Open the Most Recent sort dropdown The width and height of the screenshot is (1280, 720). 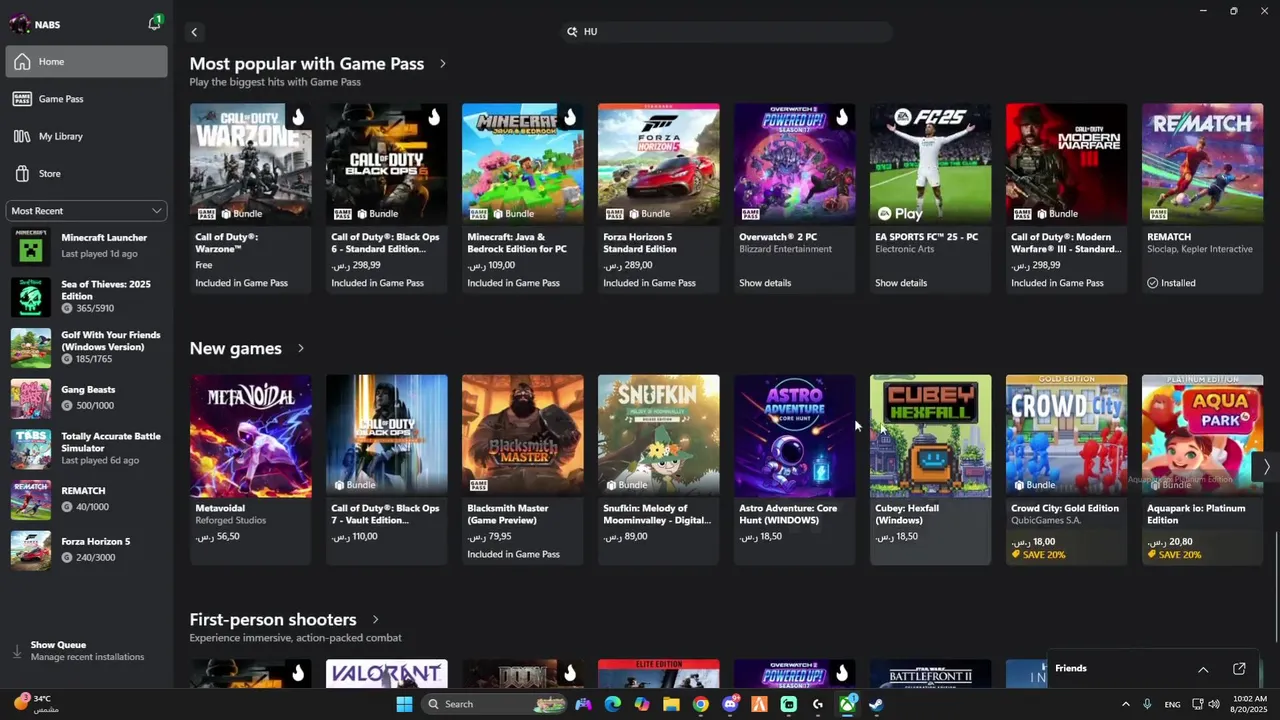pos(87,211)
